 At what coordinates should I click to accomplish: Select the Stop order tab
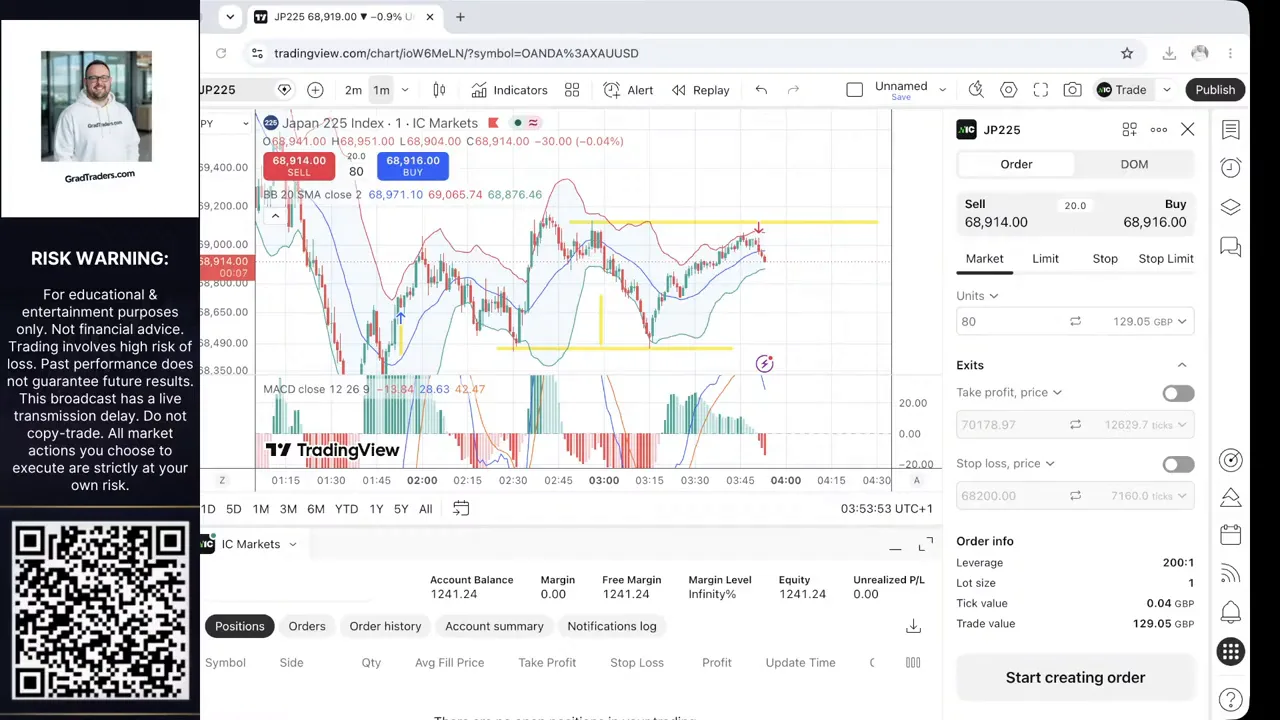tap(1105, 259)
